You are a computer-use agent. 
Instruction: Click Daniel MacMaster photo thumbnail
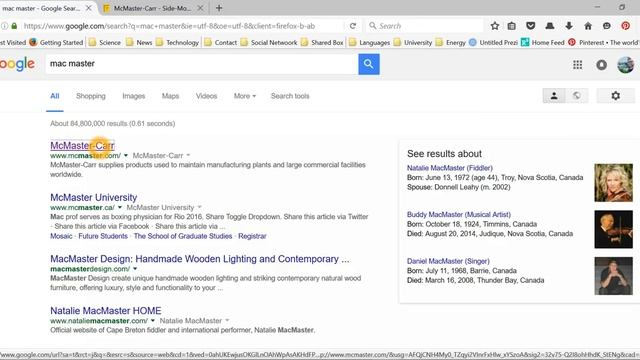[613, 276]
